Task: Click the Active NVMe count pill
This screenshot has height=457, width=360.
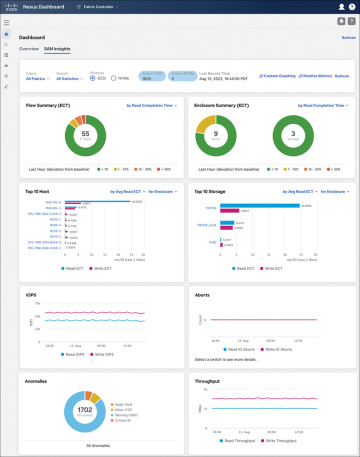Action: [183, 76]
